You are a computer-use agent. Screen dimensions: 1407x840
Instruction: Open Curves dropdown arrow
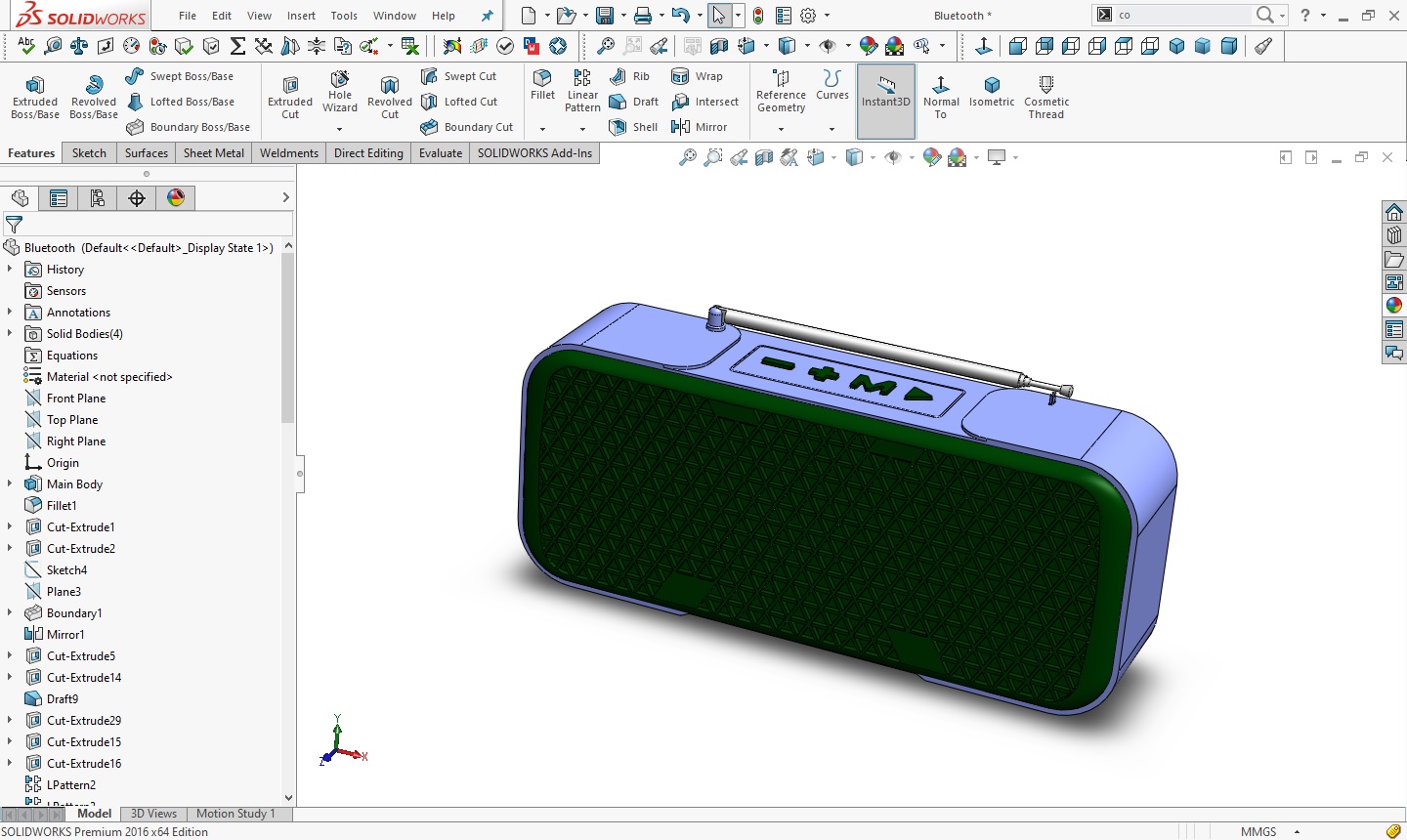[x=831, y=129]
